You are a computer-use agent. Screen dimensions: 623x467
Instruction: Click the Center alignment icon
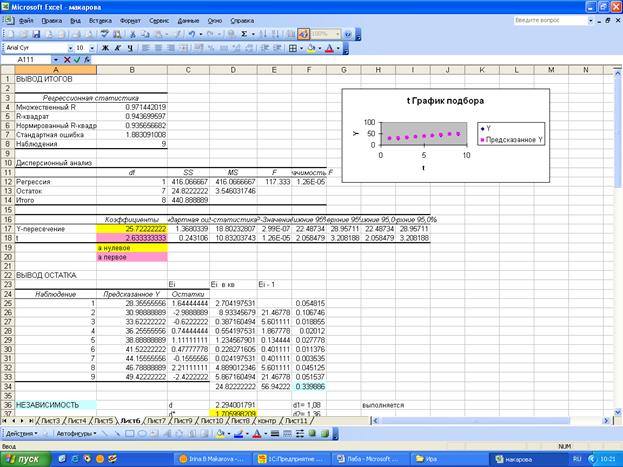[x=158, y=47]
